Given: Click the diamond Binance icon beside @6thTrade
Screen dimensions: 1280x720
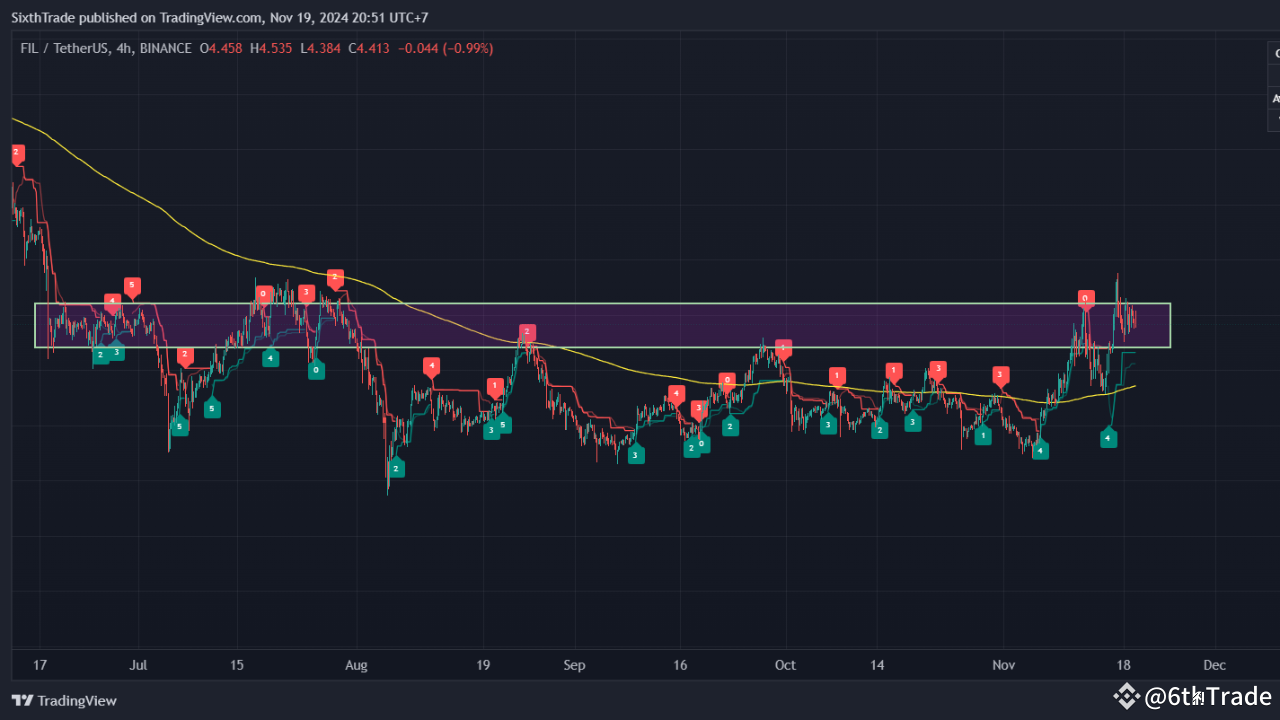Looking at the screenshot, I should [x=1127, y=696].
